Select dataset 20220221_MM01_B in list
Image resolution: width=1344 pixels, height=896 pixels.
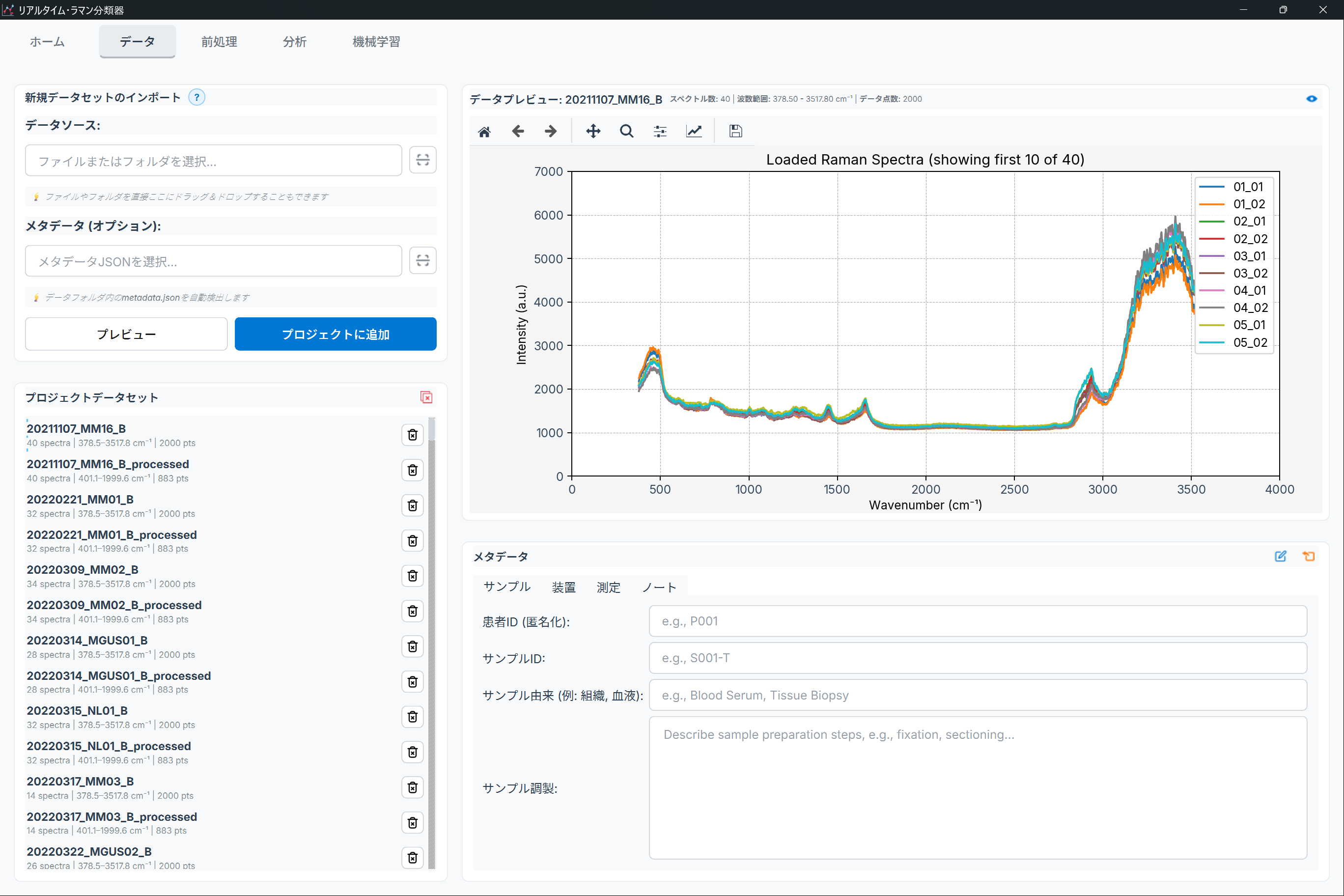211,505
